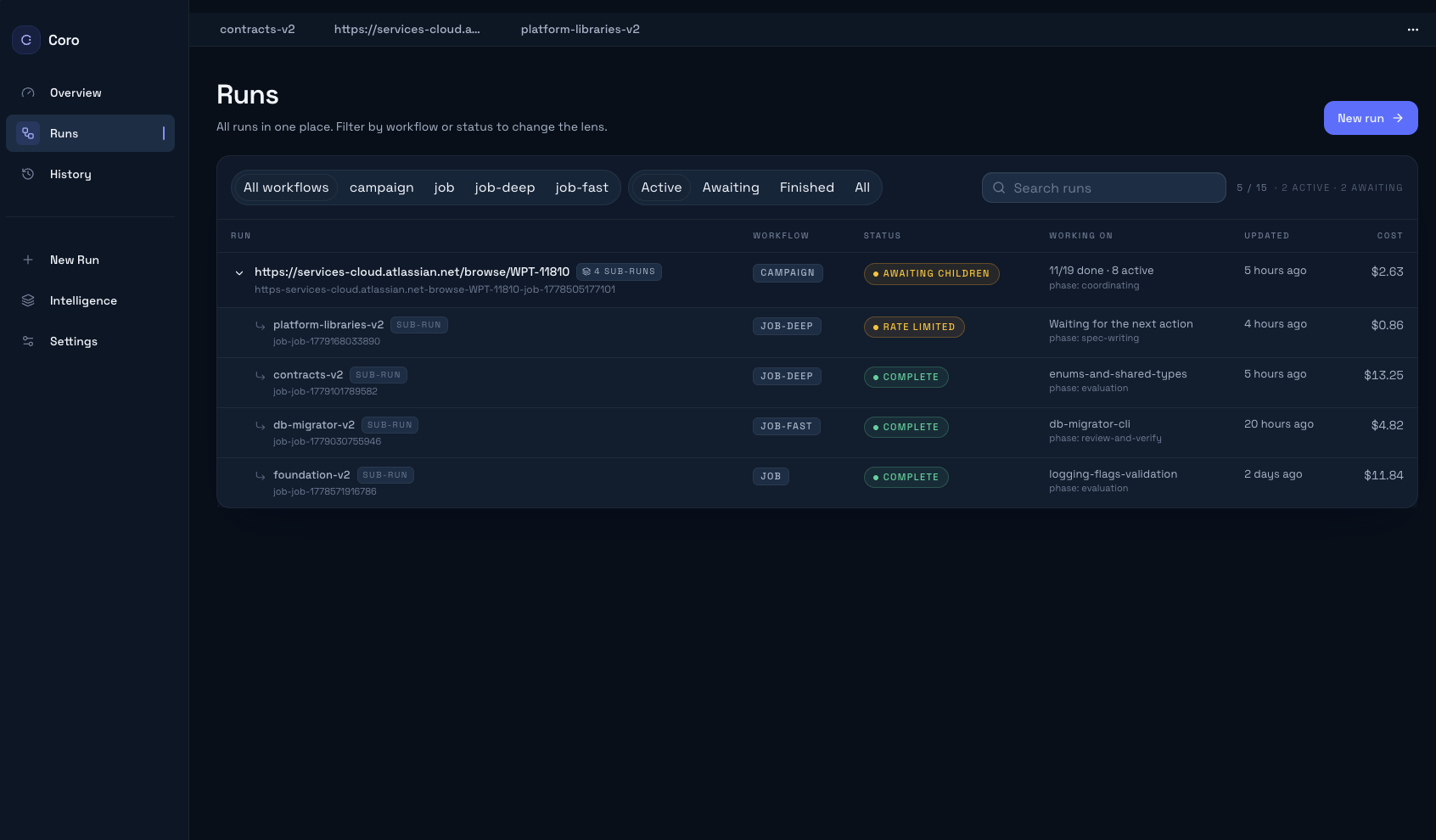Click the New Run plus icon
The width and height of the screenshot is (1436, 840).
(28, 260)
